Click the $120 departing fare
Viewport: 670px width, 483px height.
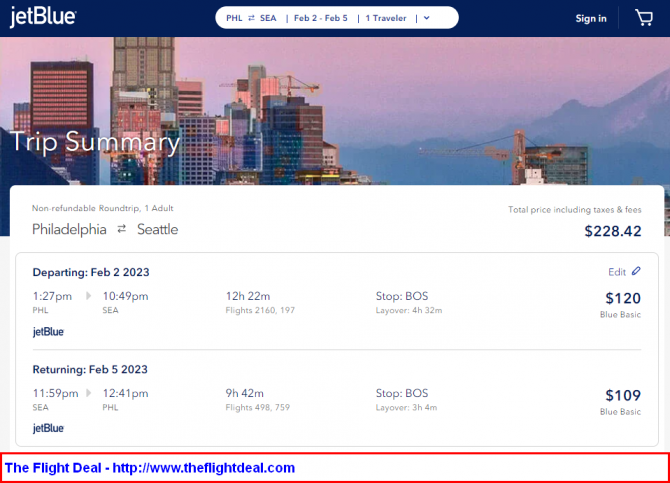click(623, 298)
